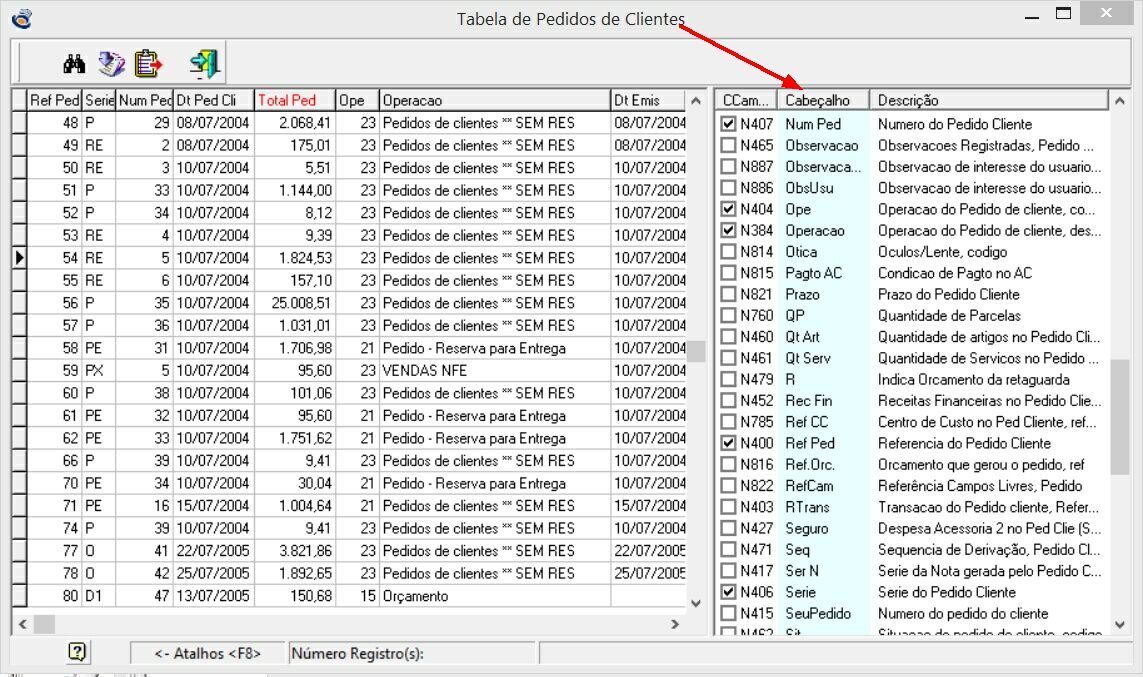This screenshot has height=677, width=1143.
Task: Click orders grid horizontal scrollbar left arrow
Action: pyautogui.click(x=23, y=624)
